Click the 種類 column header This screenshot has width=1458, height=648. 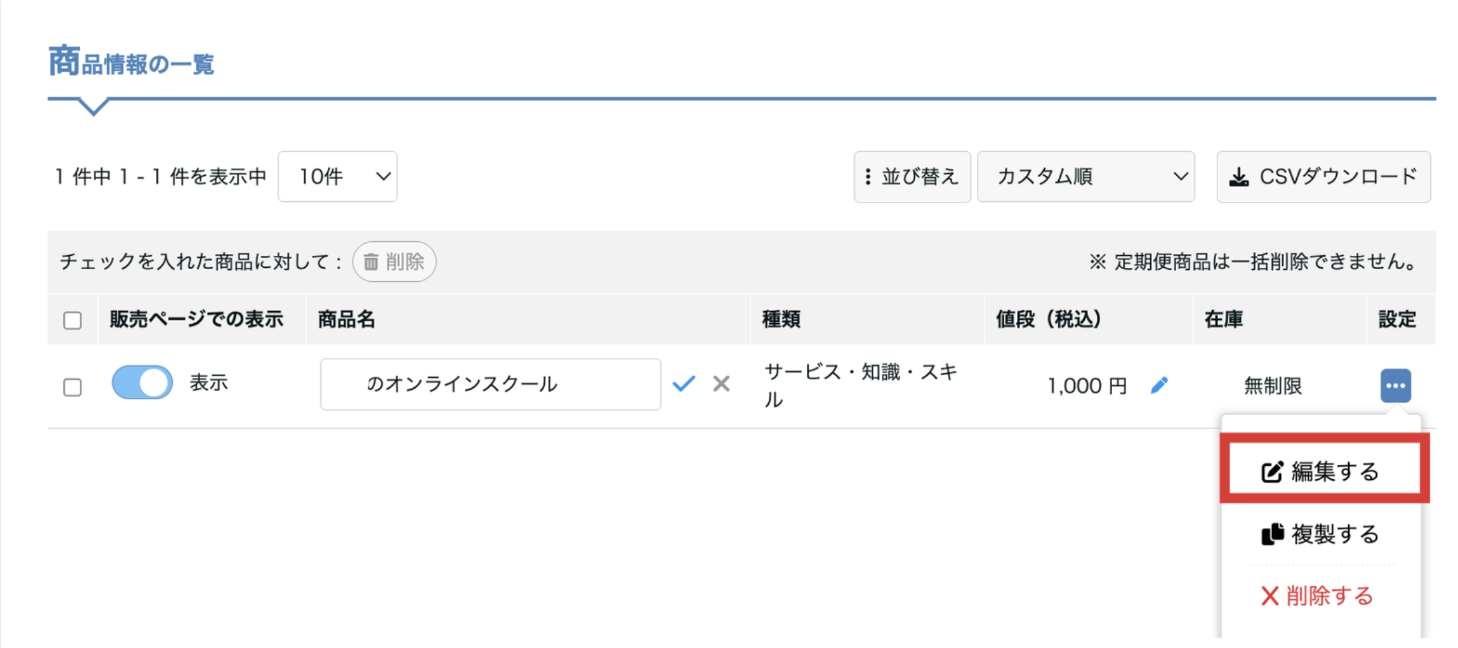coord(781,319)
